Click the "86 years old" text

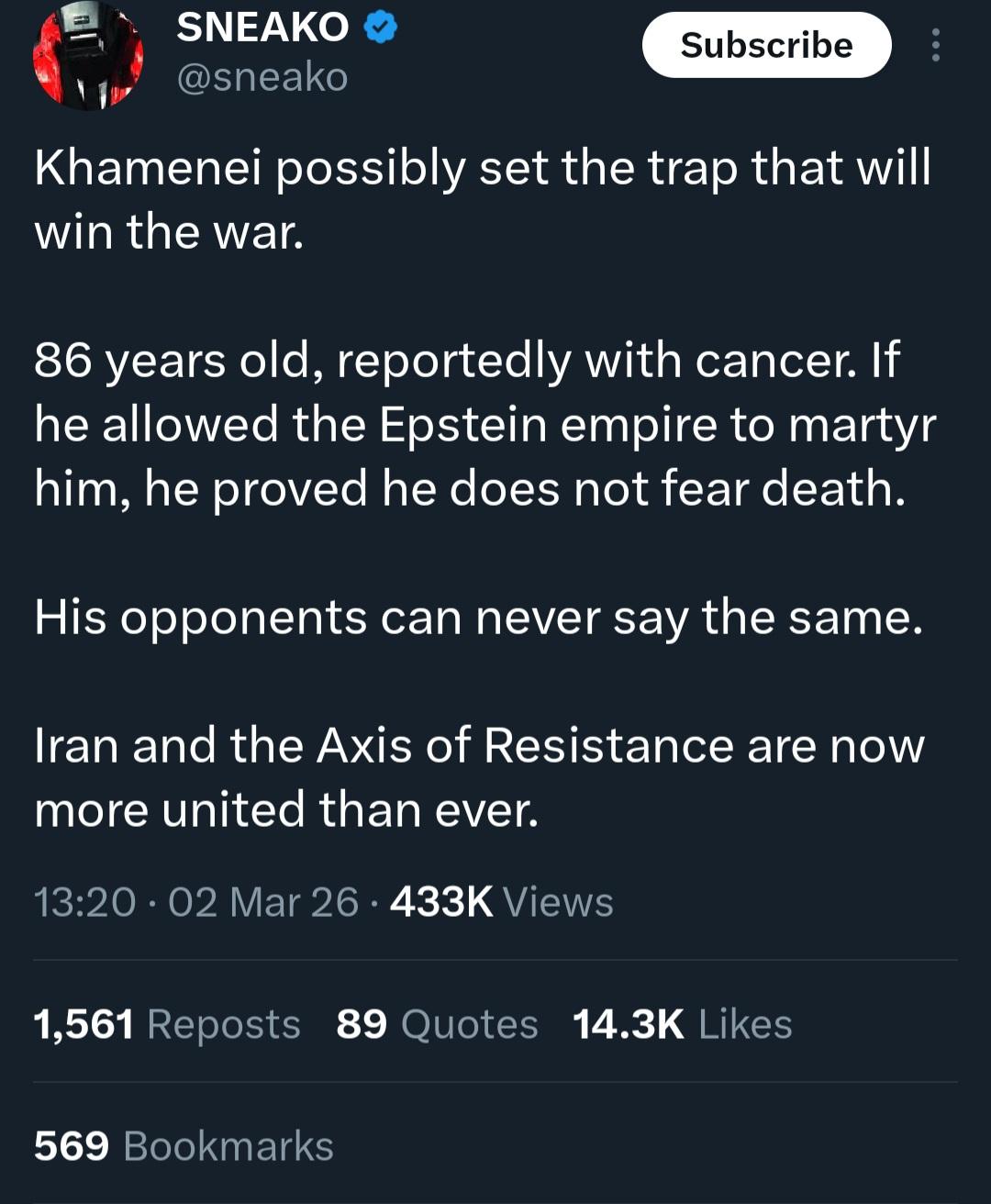tap(176, 360)
